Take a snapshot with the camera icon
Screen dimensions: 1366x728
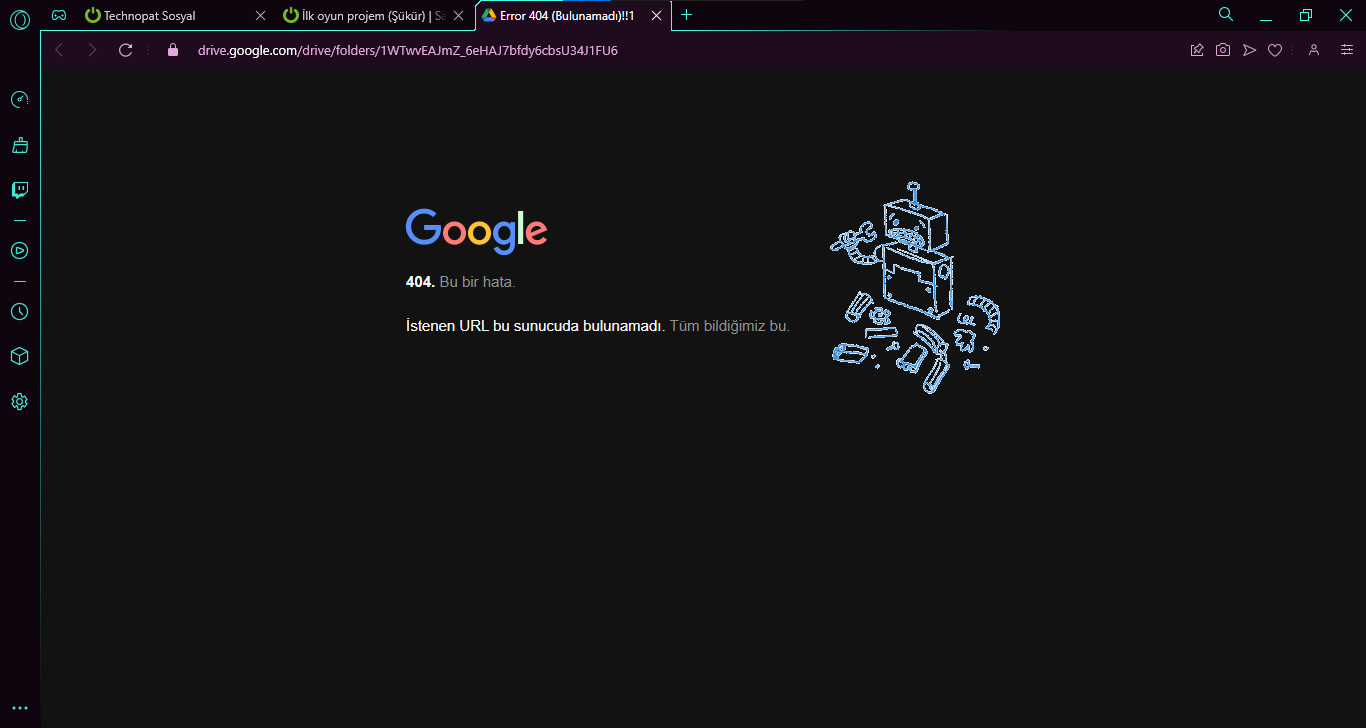click(x=1223, y=50)
